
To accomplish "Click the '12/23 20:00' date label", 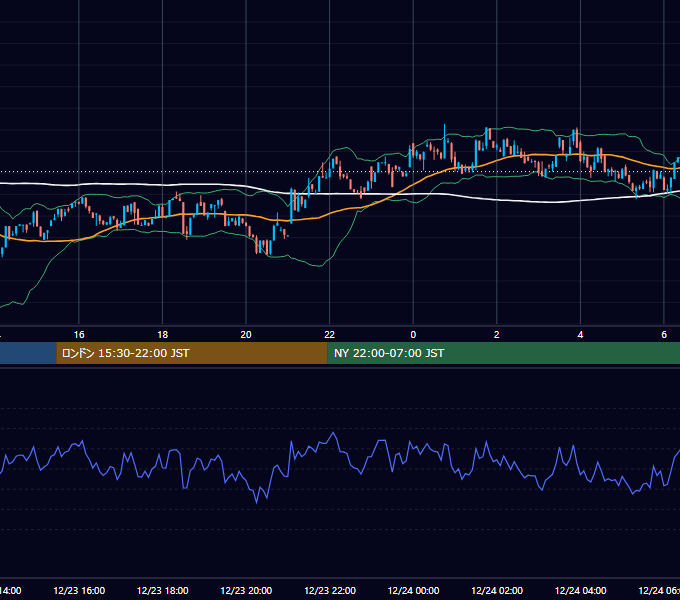I will point(246,590).
